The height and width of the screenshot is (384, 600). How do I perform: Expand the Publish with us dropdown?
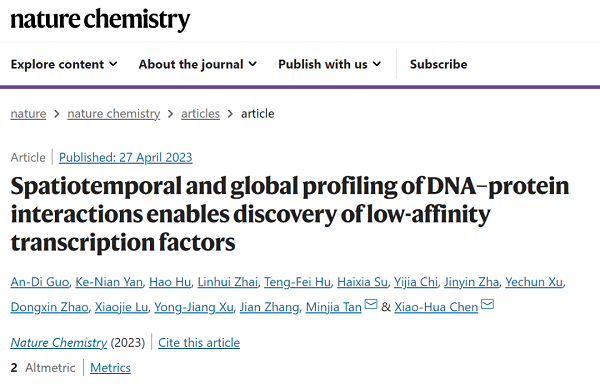click(329, 64)
